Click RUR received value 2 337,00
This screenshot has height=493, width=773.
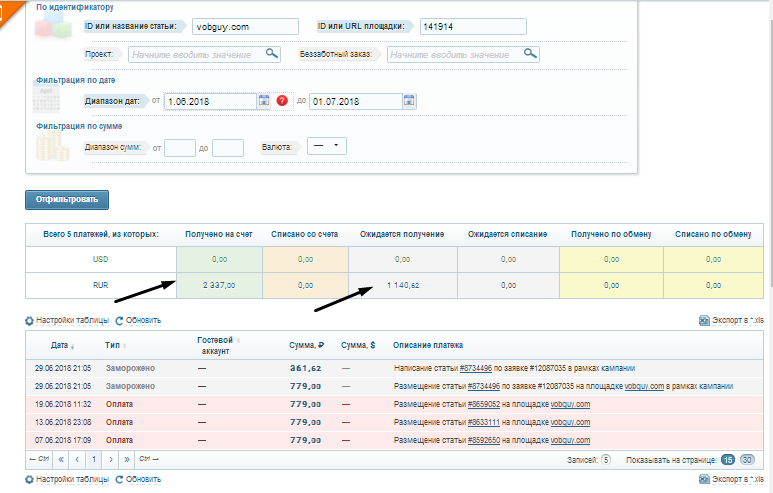pos(219,285)
